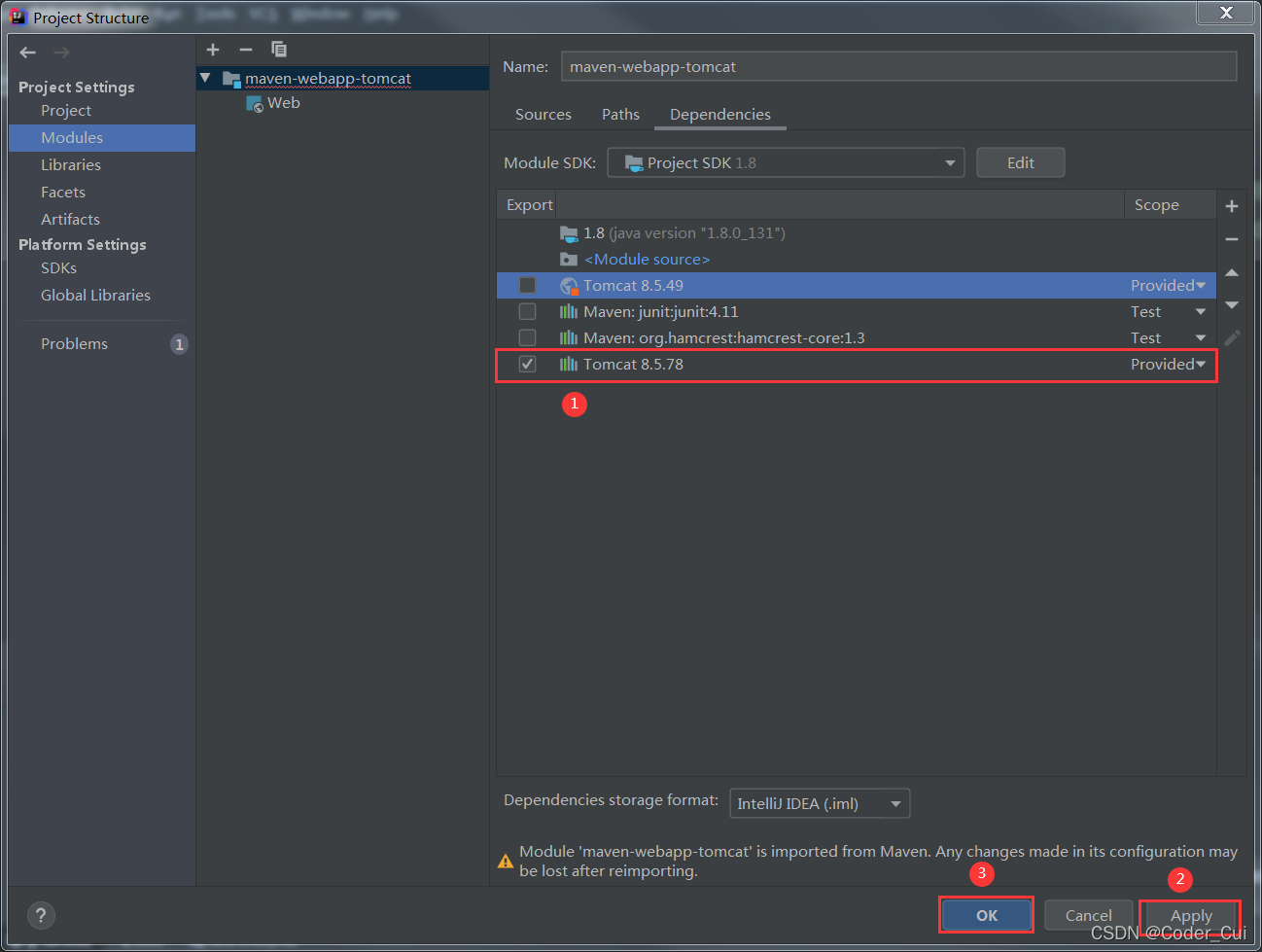
Task: Uncheck export for Tomcat 8.5.78
Action: tap(527, 364)
